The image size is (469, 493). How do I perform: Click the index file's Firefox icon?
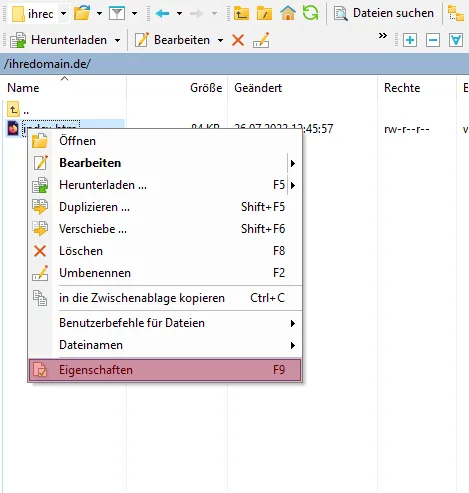(13, 128)
